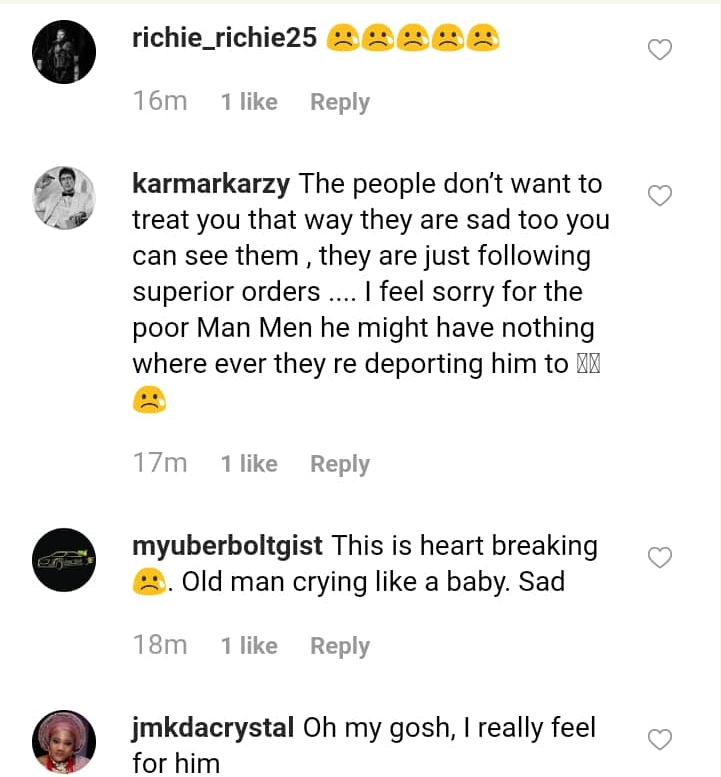Show the 1 like on myuberboltgist's comment
This screenshot has width=721, height=777.
249,646
